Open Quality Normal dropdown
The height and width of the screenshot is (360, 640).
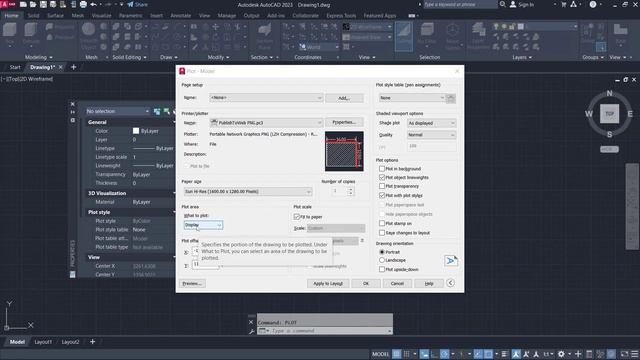click(431, 135)
